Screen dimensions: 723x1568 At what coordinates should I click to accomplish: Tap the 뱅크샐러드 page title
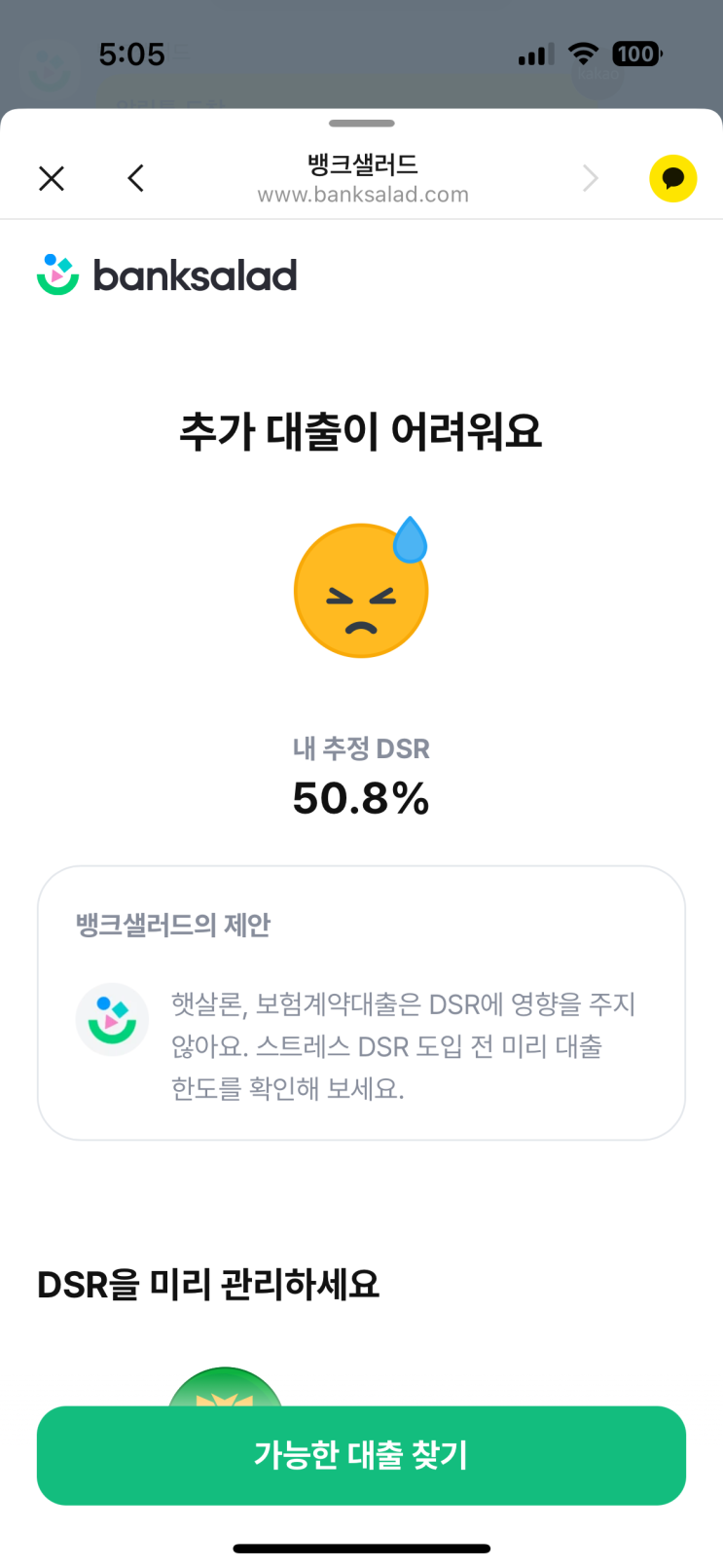pyautogui.click(x=363, y=164)
